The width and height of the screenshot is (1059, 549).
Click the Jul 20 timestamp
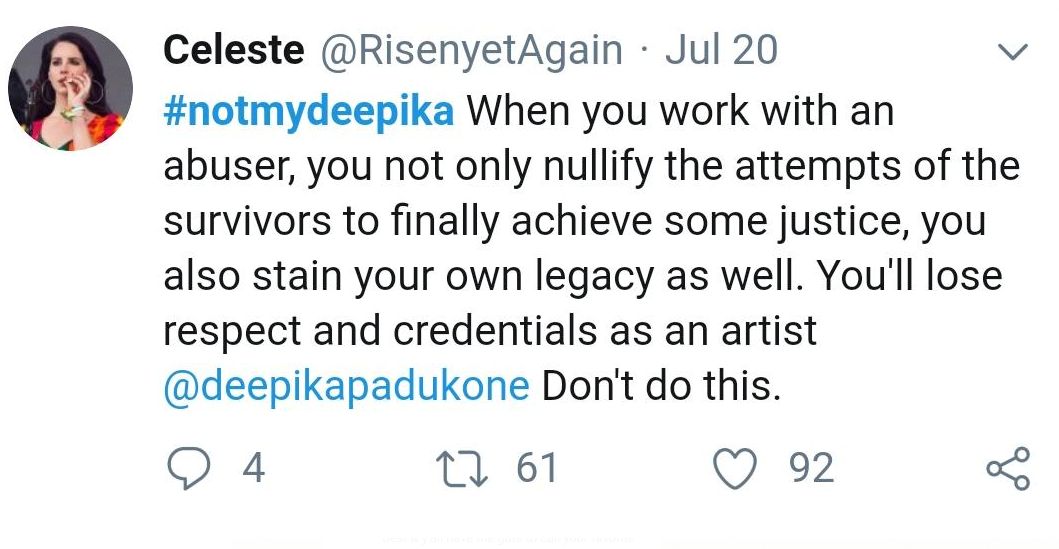(720, 51)
